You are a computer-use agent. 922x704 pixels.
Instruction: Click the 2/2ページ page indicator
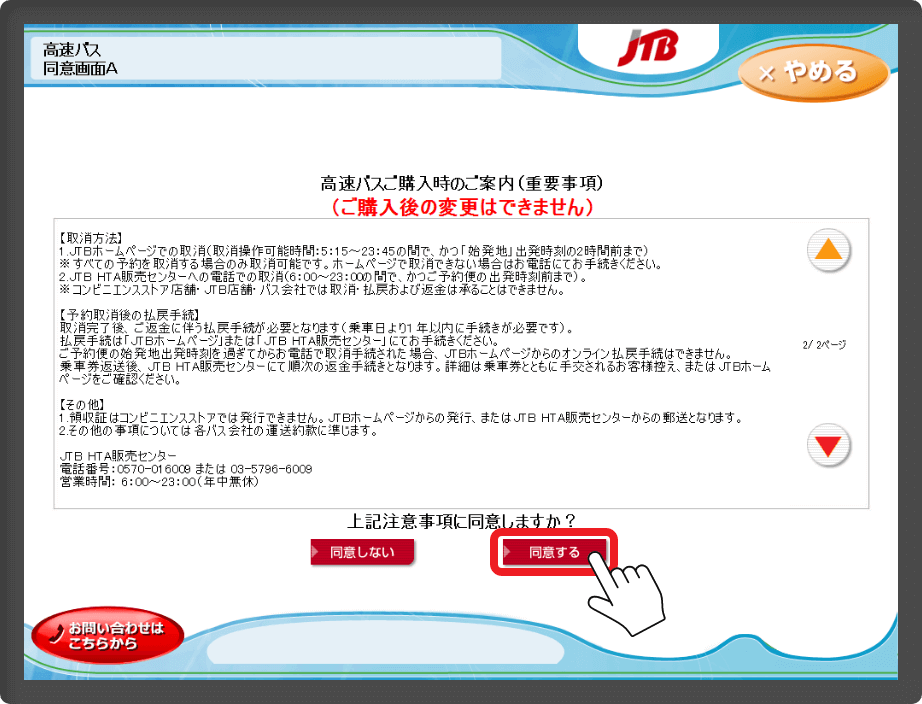click(x=824, y=344)
